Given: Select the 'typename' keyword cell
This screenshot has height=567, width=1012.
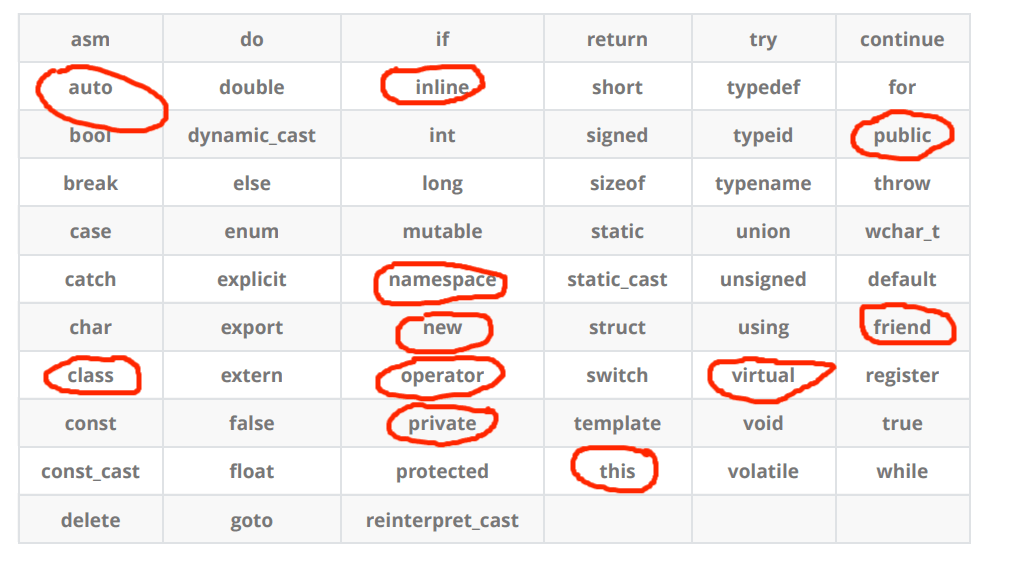Looking at the screenshot, I should click(x=763, y=184).
